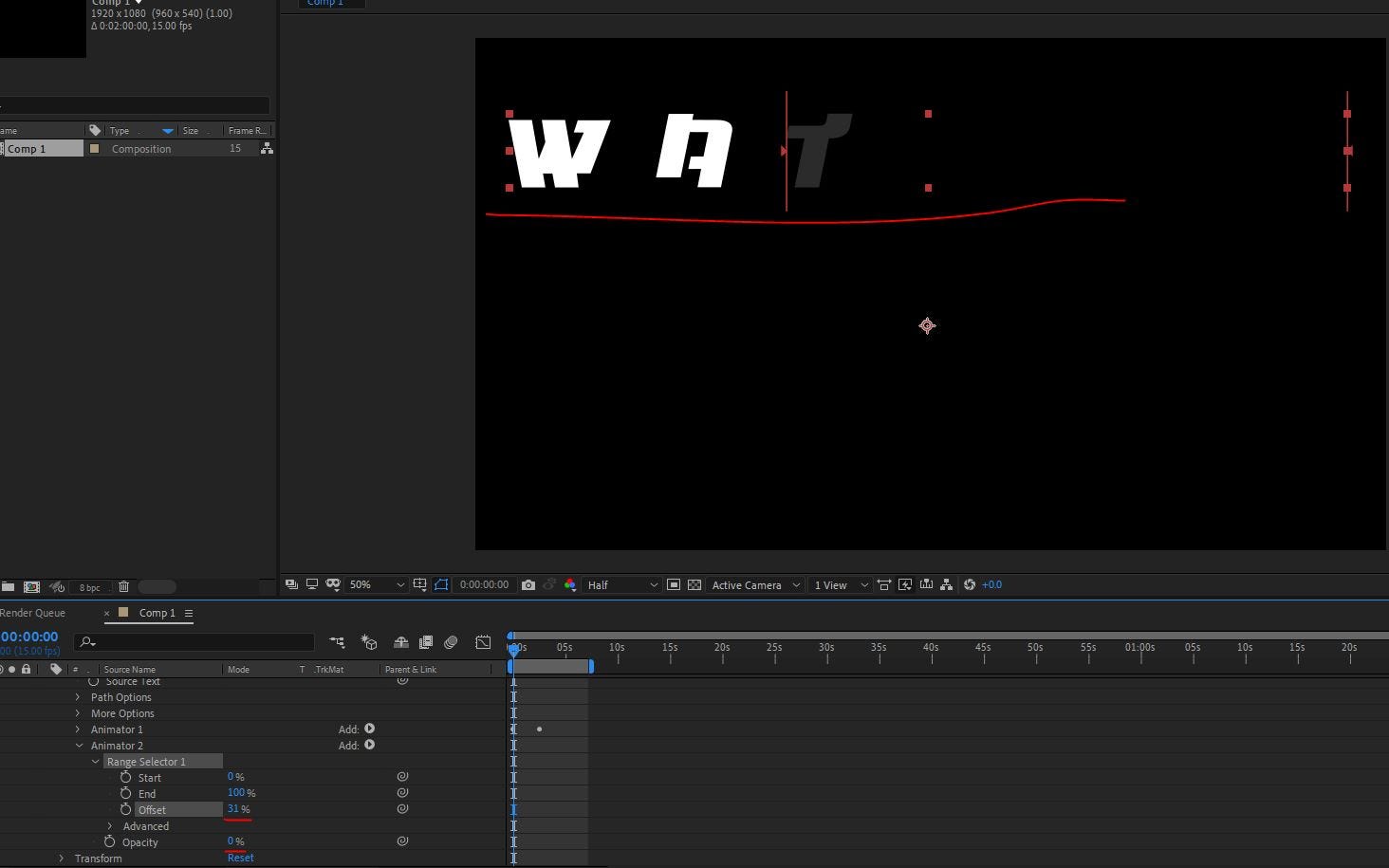The height and width of the screenshot is (868, 1389).
Task: Toggle the Offset property stopwatch
Action: 125,809
